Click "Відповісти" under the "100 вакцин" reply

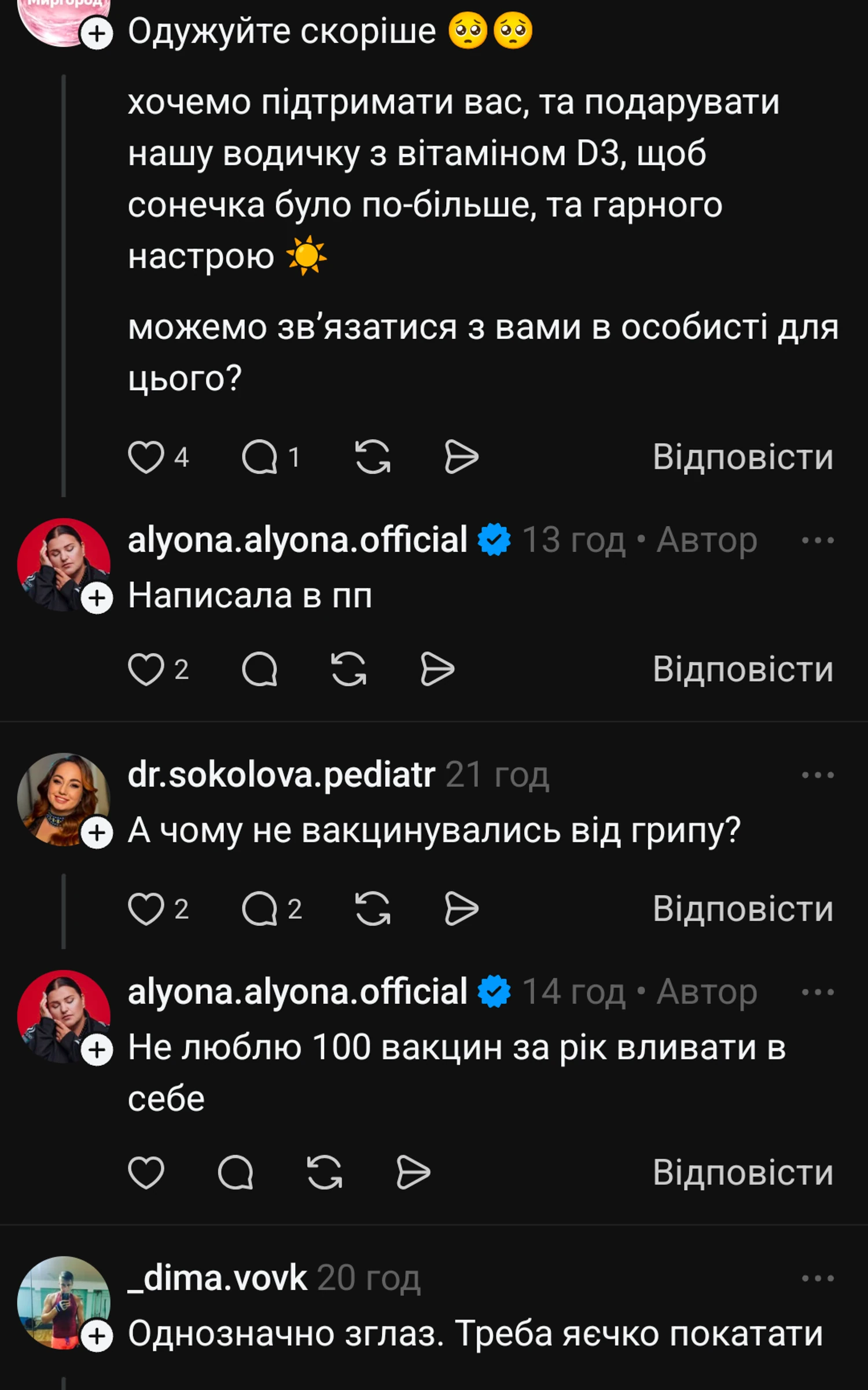743,1173
